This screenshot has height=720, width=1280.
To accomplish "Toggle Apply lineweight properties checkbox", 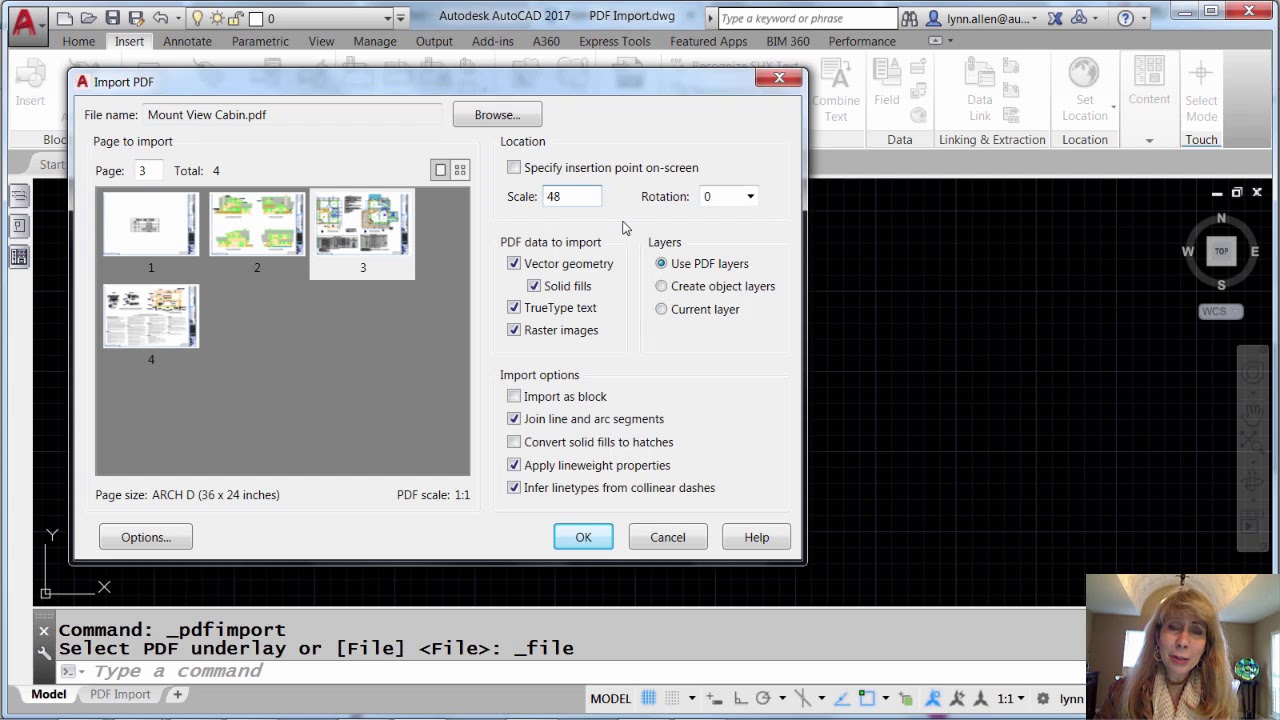I will [514, 465].
